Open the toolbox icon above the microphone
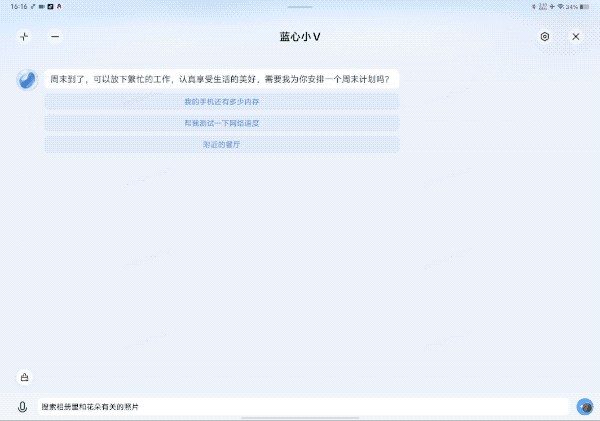 24,377
